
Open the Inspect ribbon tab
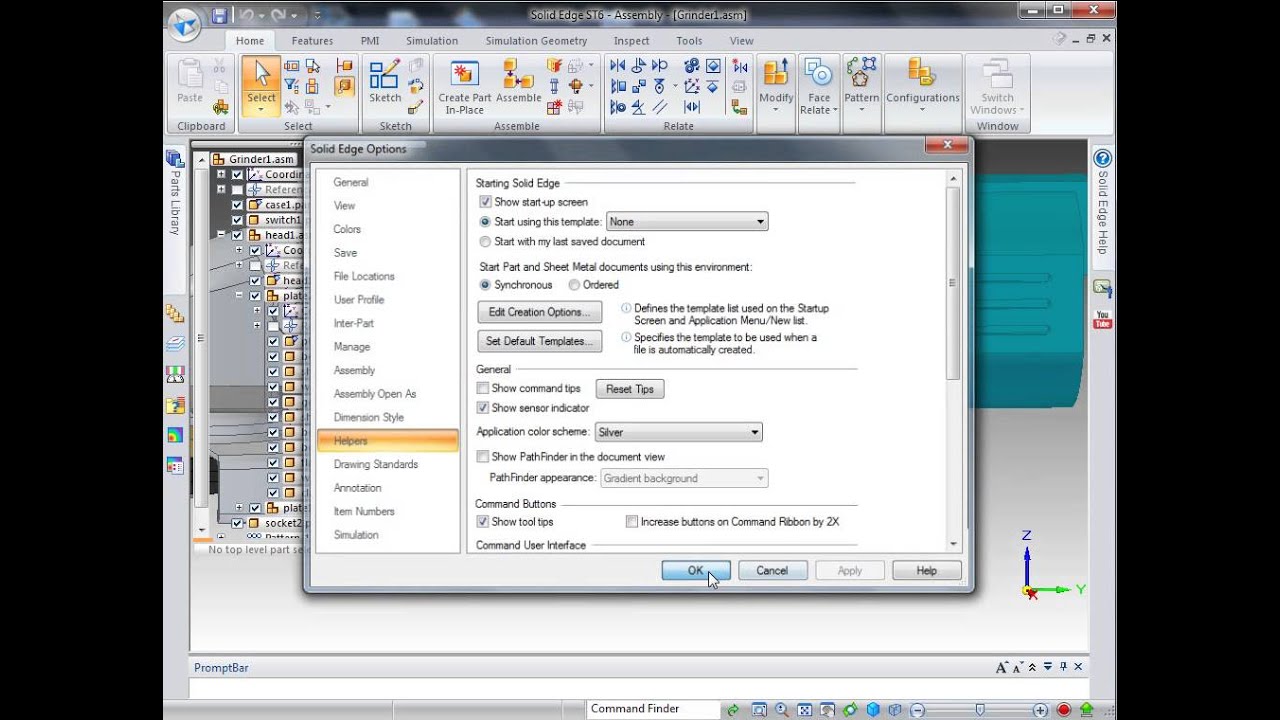pyautogui.click(x=631, y=41)
